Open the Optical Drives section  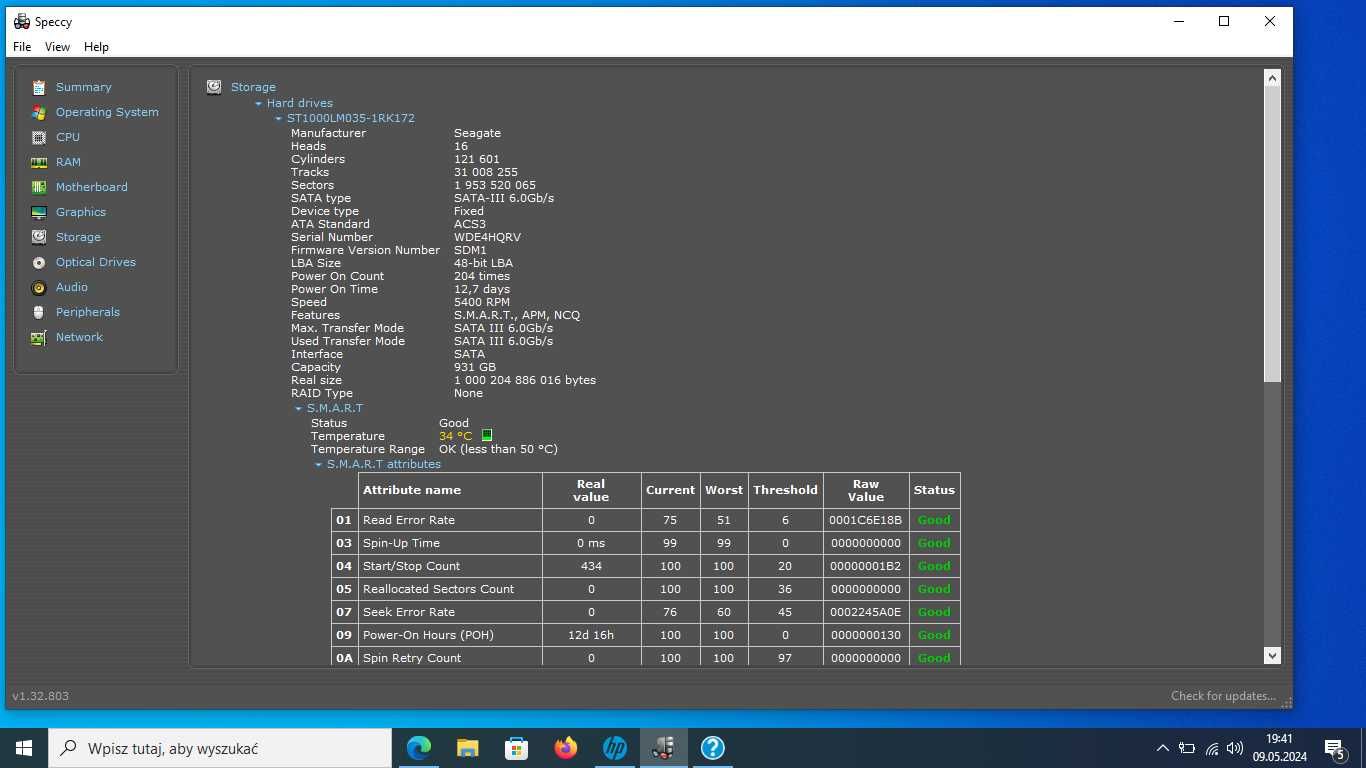[x=95, y=262]
